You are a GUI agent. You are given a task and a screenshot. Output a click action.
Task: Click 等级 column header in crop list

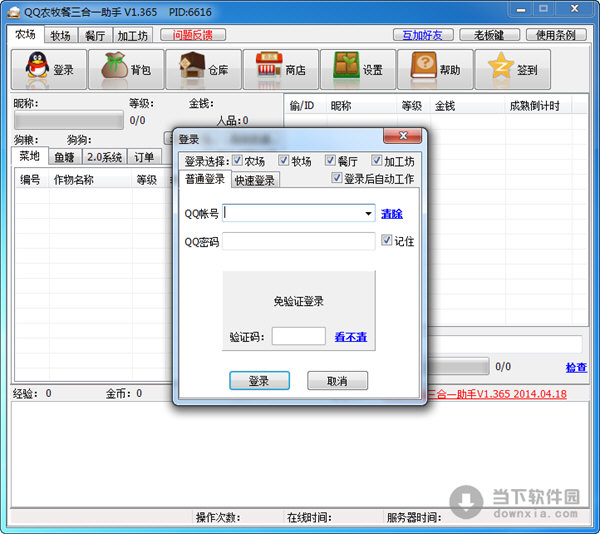click(x=147, y=179)
